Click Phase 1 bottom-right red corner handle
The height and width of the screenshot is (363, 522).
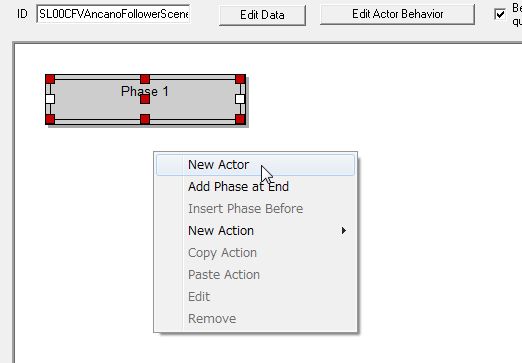[x=240, y=119]
